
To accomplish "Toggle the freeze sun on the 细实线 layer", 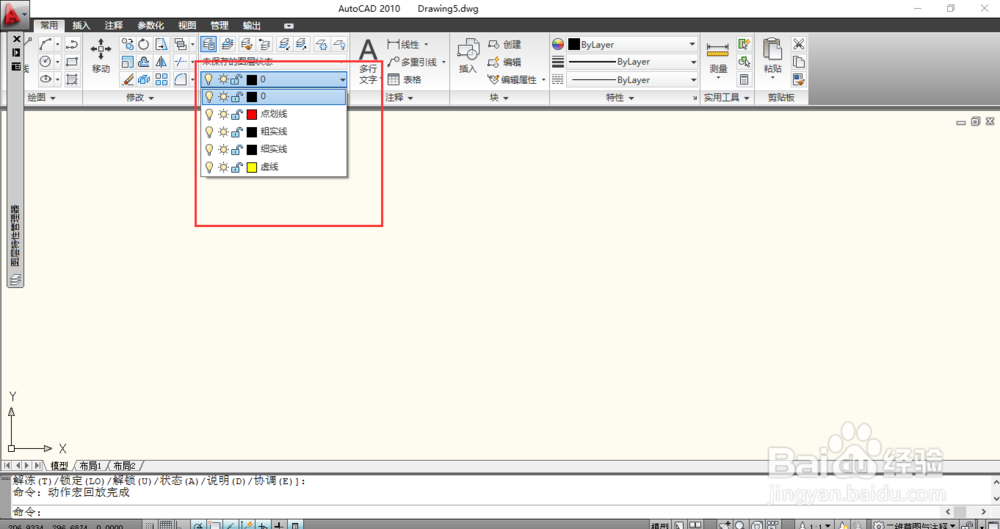I will pyautogui.click(x=223, y=149).
